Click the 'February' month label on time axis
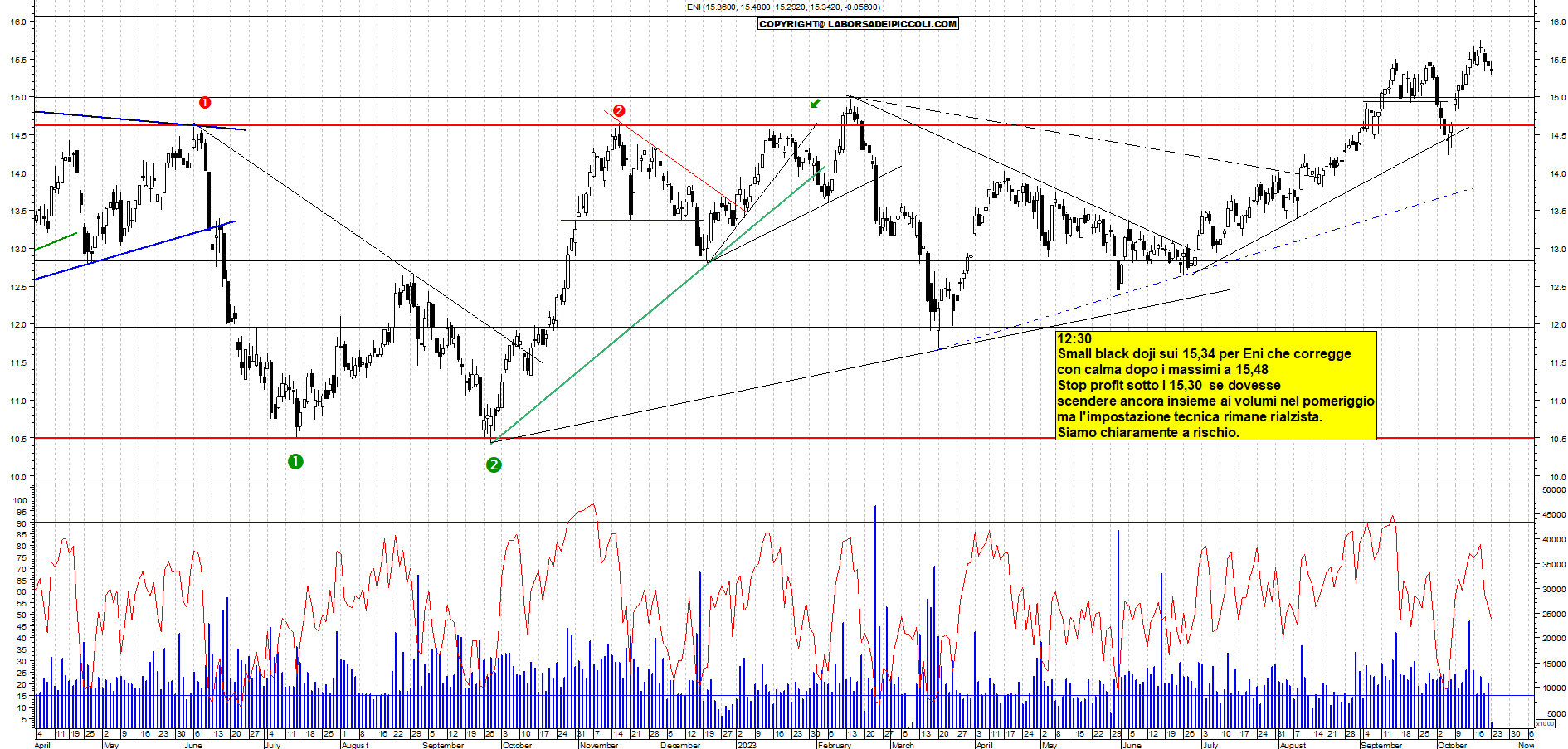 [x=835, y=745]
